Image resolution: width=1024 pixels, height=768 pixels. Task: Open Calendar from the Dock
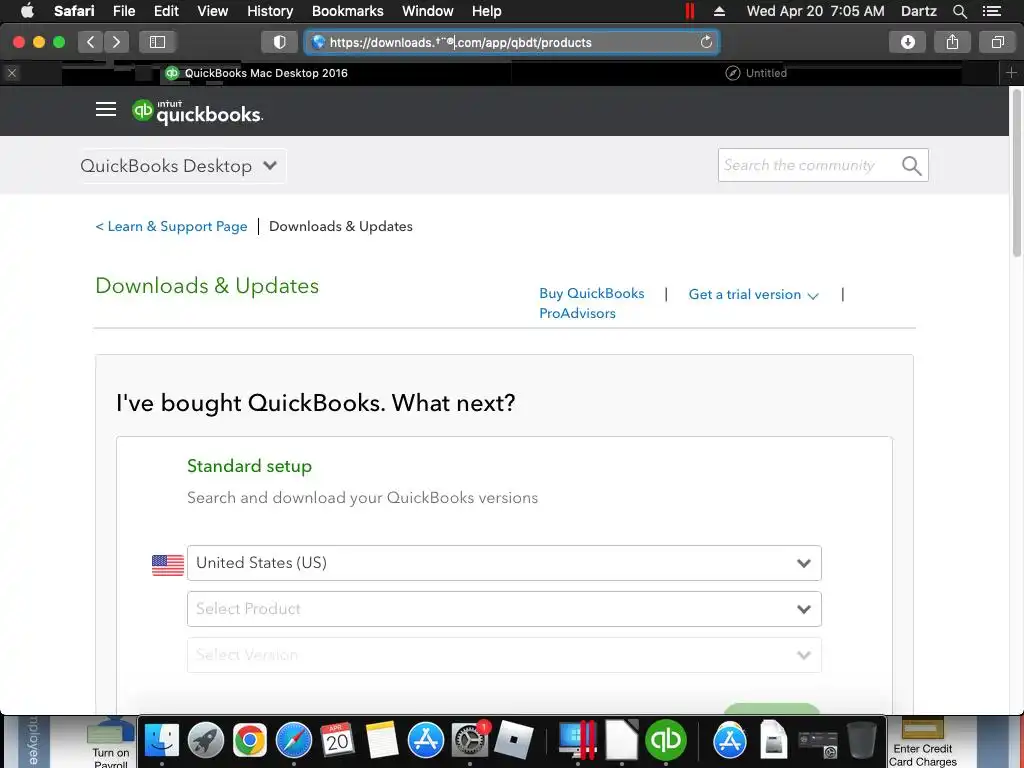coord(337,741)
